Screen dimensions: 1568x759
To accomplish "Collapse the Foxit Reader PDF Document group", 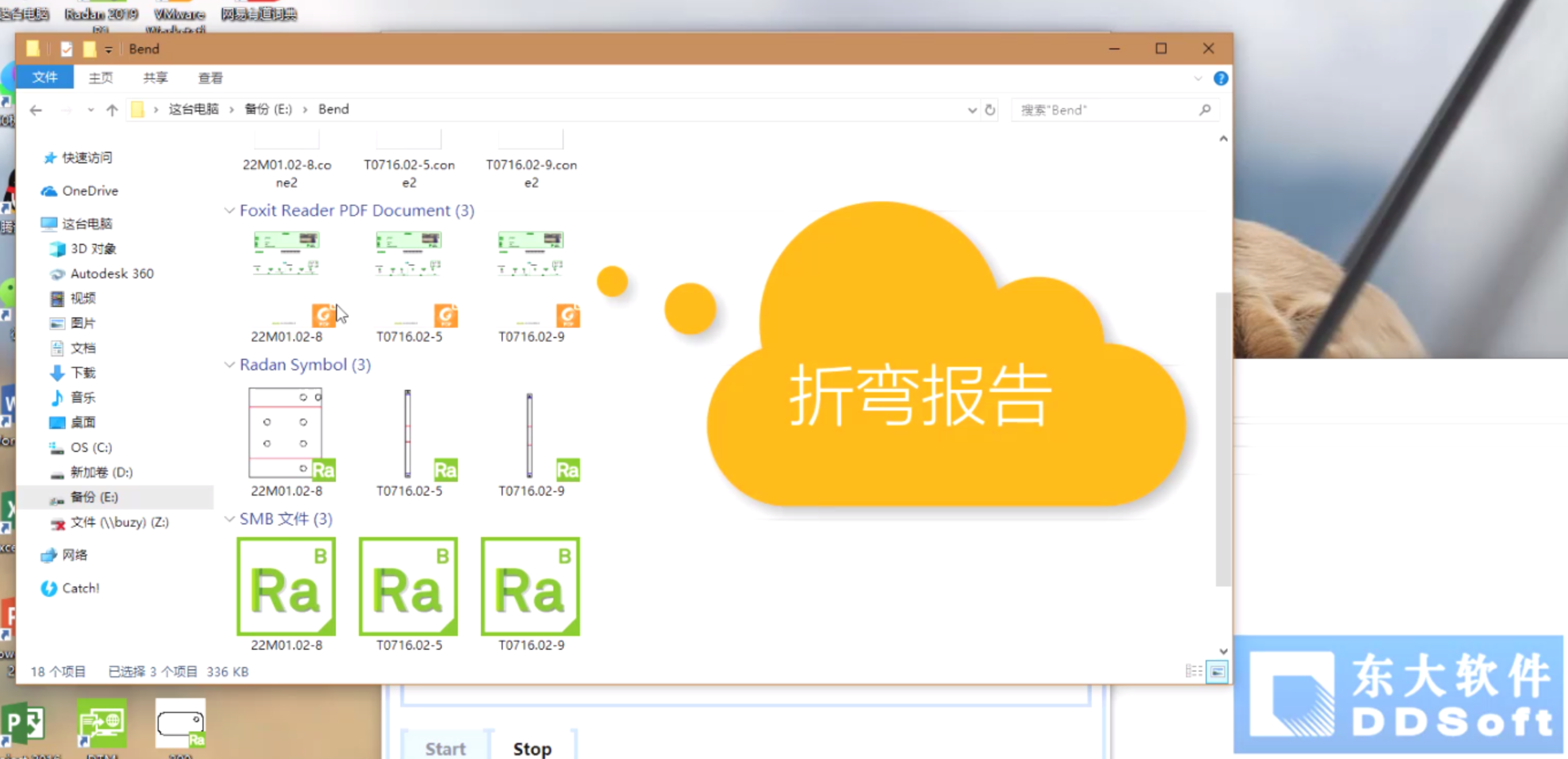I will click(x=230, y=210).
